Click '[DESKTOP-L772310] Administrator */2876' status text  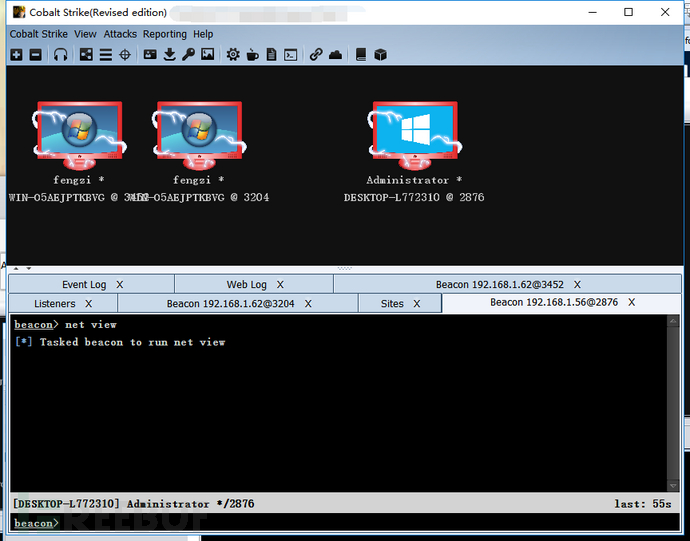(x=133, y=504)
